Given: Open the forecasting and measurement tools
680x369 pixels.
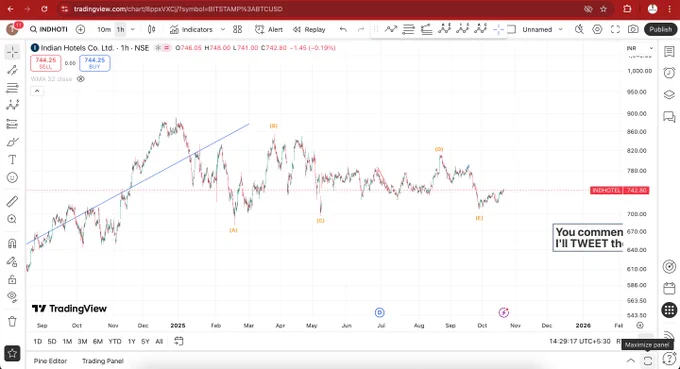Looking at the screenshot, I should coord(12,124).
